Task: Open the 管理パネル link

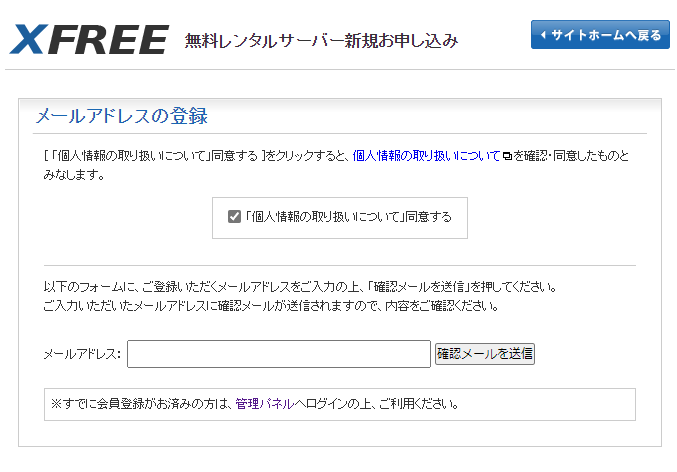Action: [x=265, y=404]
